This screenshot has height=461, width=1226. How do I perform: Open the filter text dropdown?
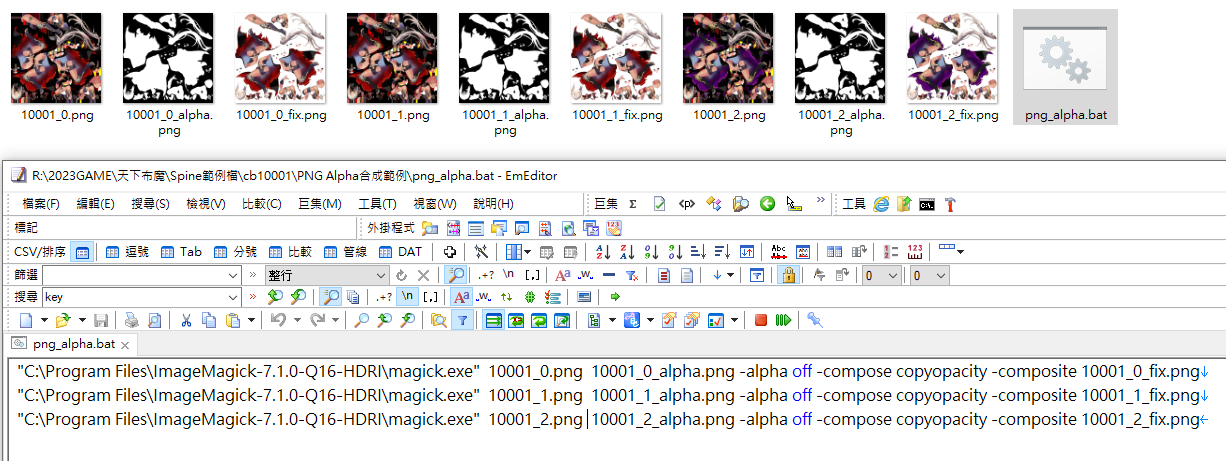click(x=233, y=275)
